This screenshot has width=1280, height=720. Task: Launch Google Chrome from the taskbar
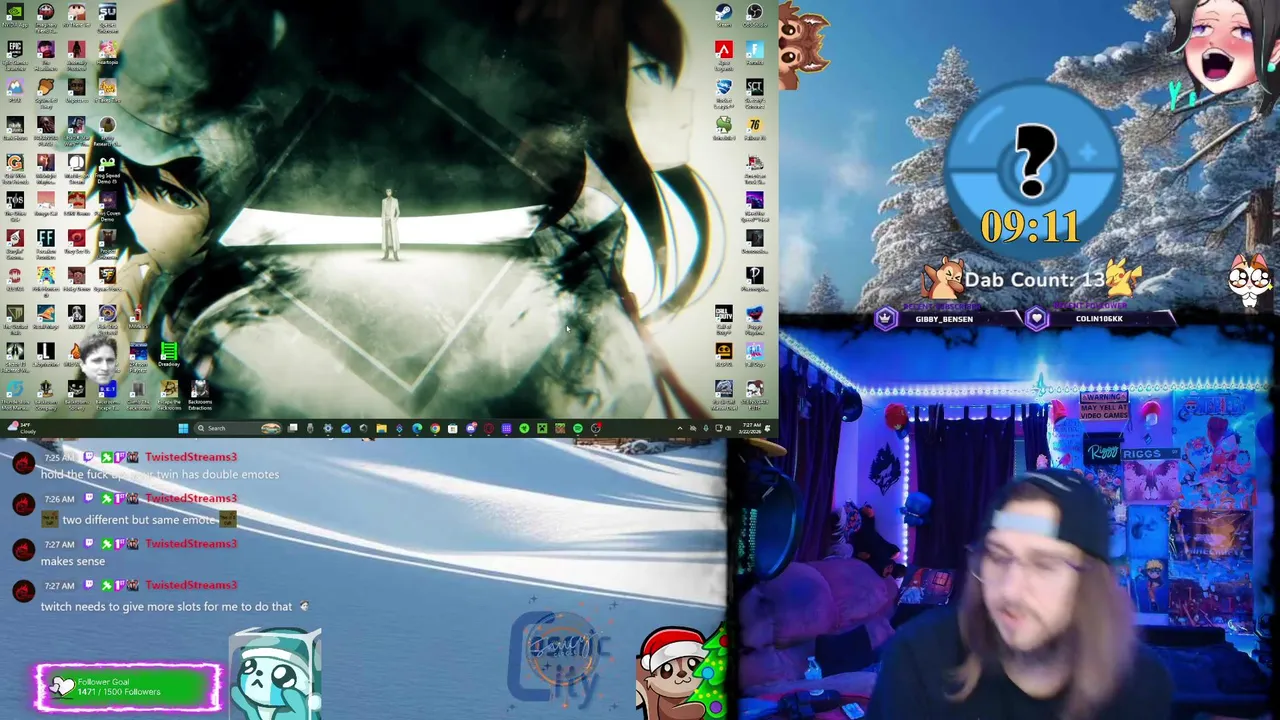(435, 428)
